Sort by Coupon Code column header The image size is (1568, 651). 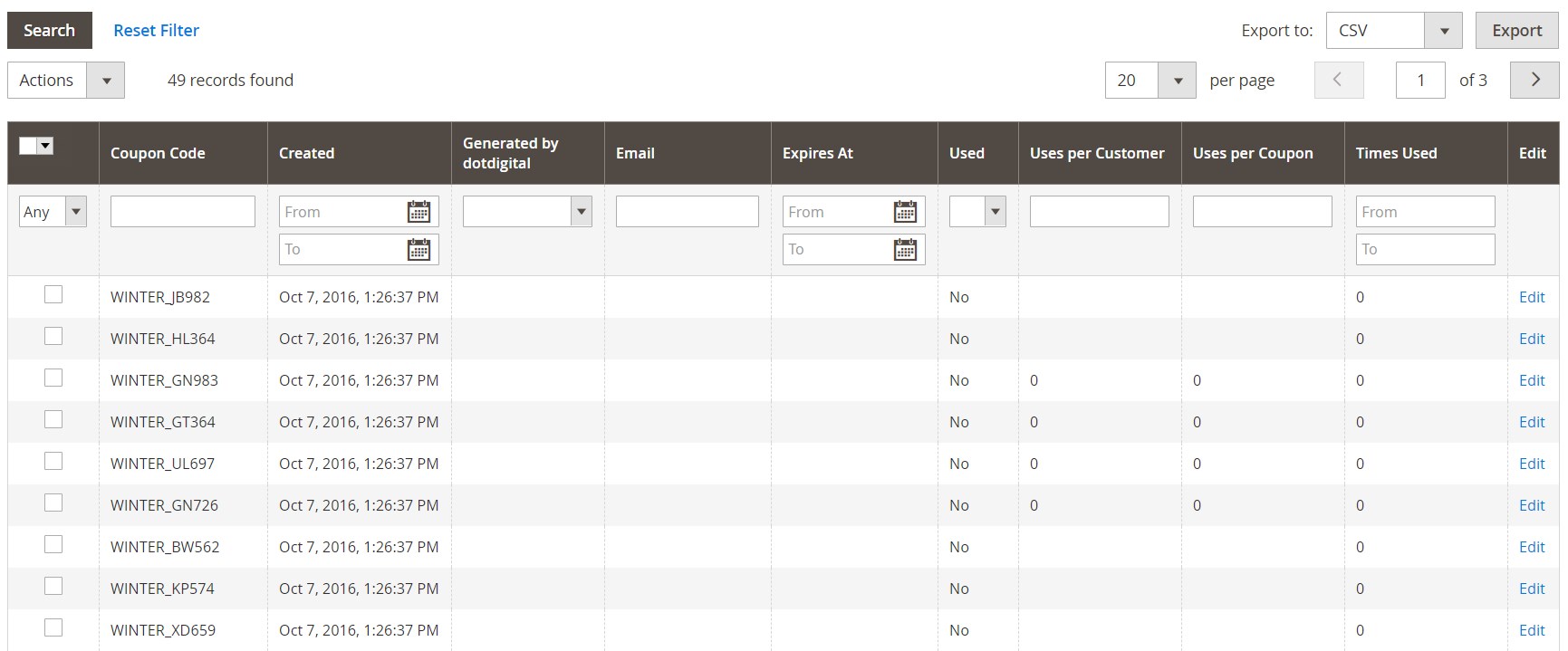click(158, 153)
